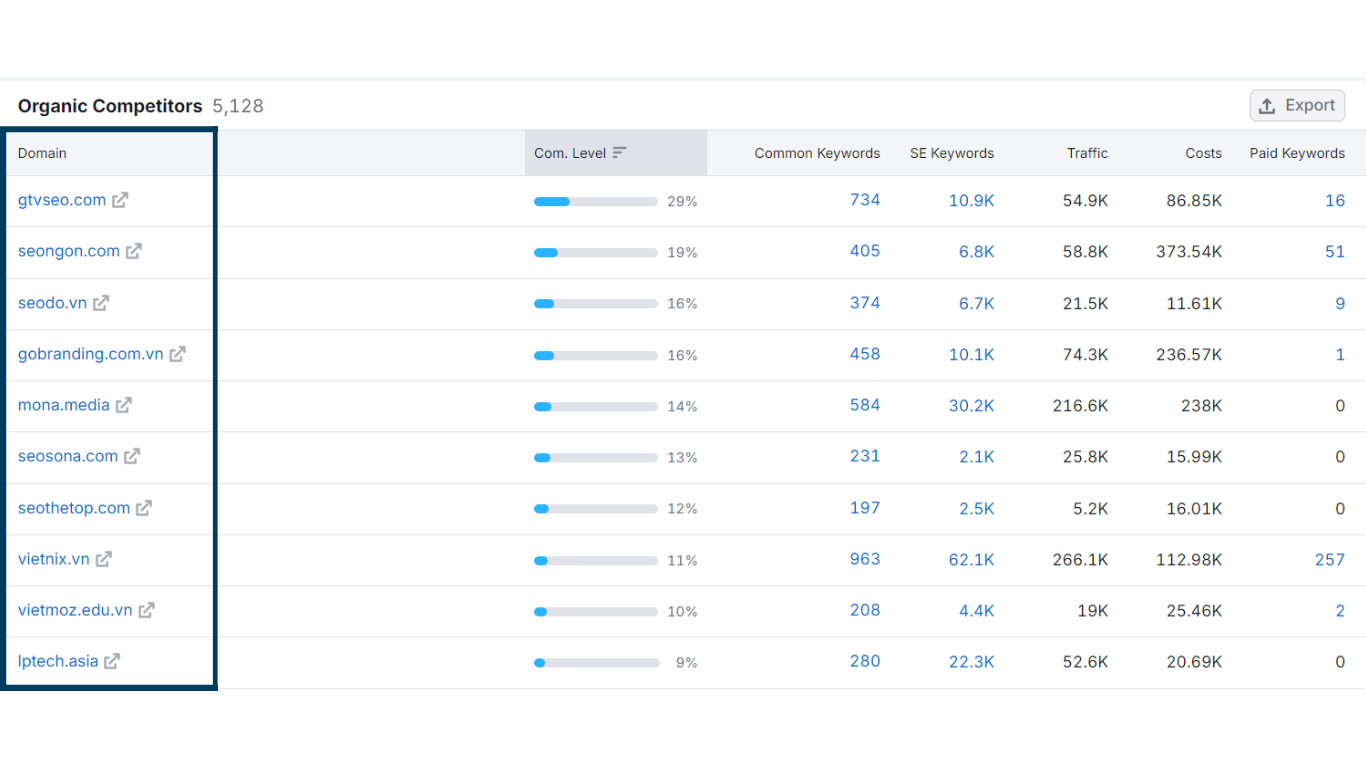Open 257 paid keywords for vietnix.vn
1366x768 pixels.
coord(1330,559)
